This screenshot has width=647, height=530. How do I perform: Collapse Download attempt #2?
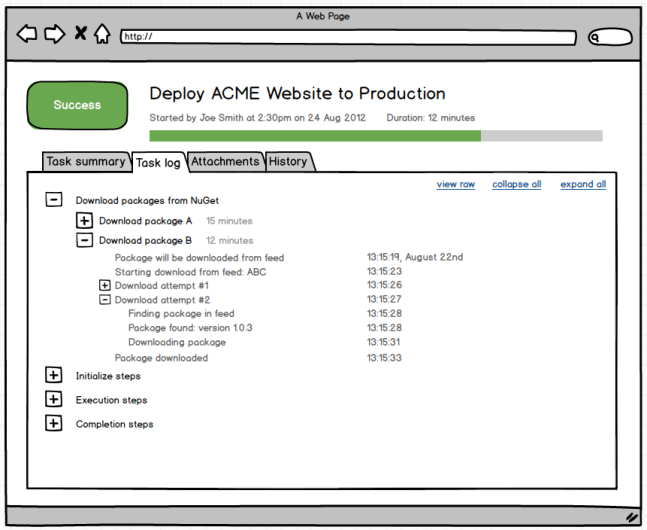pos(105,300)
